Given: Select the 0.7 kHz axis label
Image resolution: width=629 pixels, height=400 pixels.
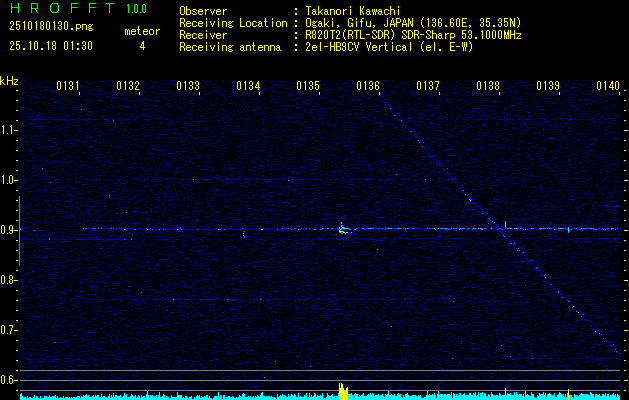Looking at the screenshot, I should pyautogui.click(x=7, y=330).
